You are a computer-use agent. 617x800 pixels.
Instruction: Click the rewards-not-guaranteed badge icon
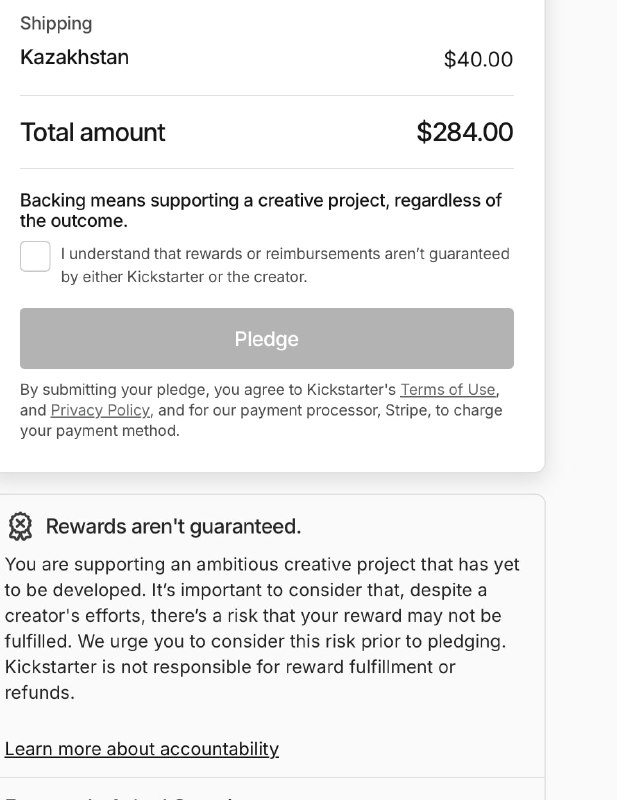(20, 526)
